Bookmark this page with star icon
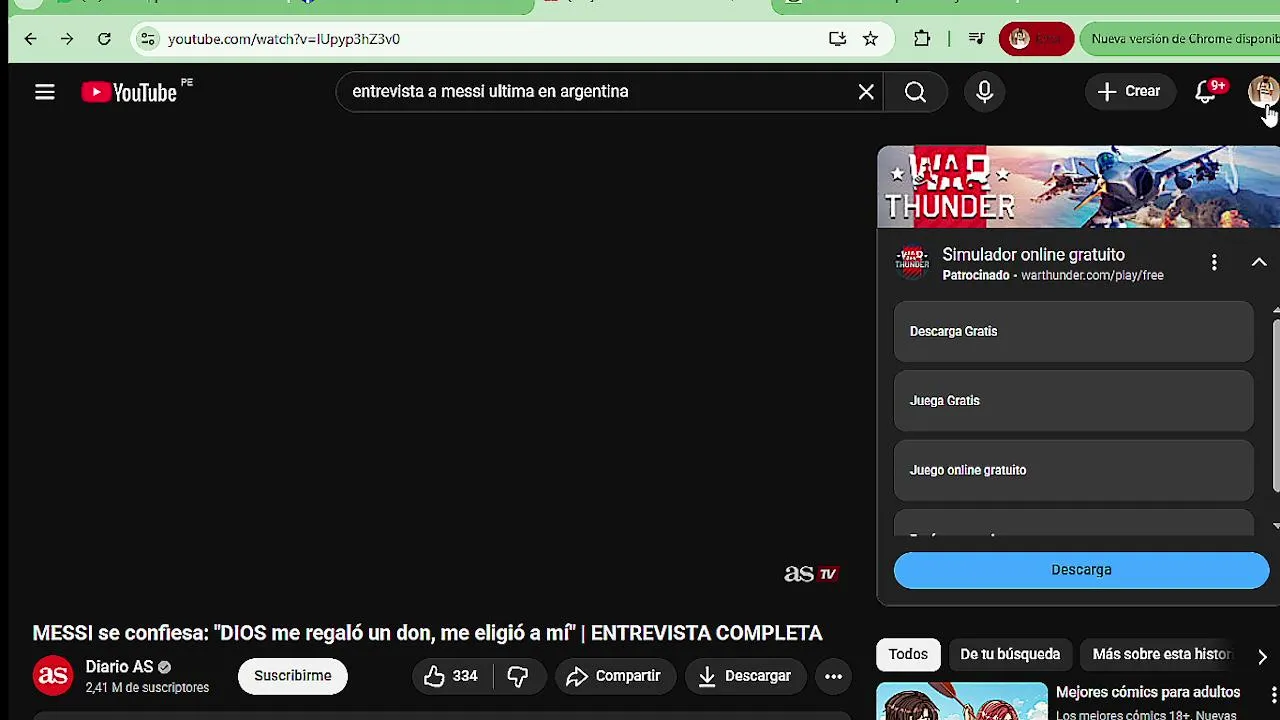Image resolution: width=1280 pixels, height=720 pixels. [871, 39]
